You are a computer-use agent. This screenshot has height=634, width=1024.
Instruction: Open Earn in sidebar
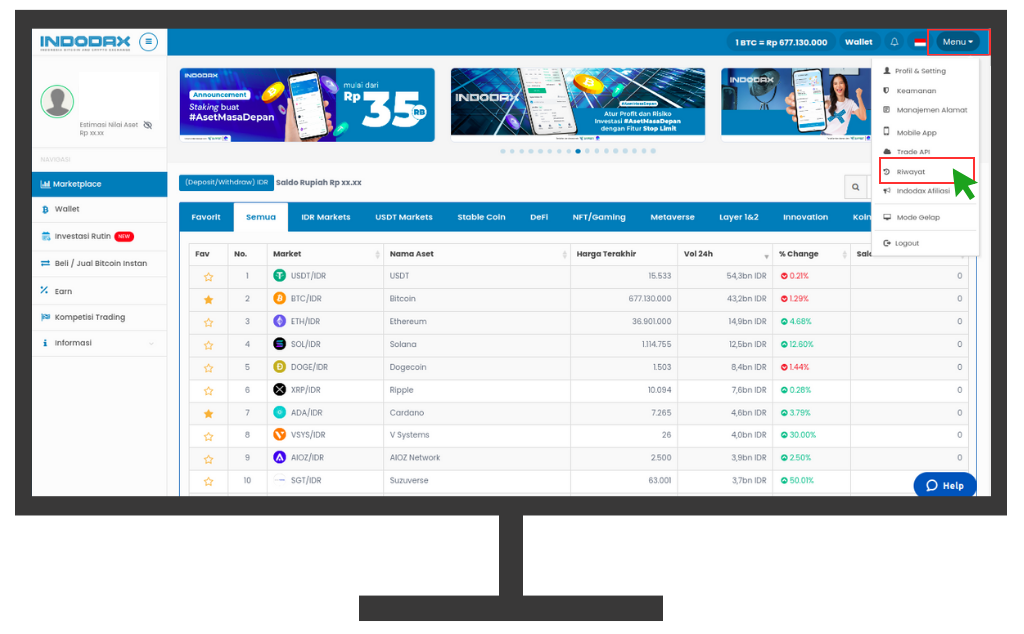click(99, 291)
